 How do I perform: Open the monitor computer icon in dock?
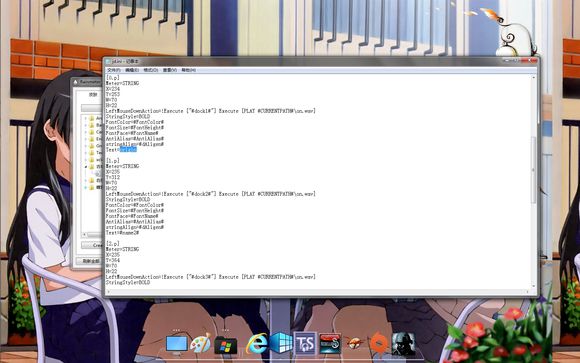coord(176,344)
